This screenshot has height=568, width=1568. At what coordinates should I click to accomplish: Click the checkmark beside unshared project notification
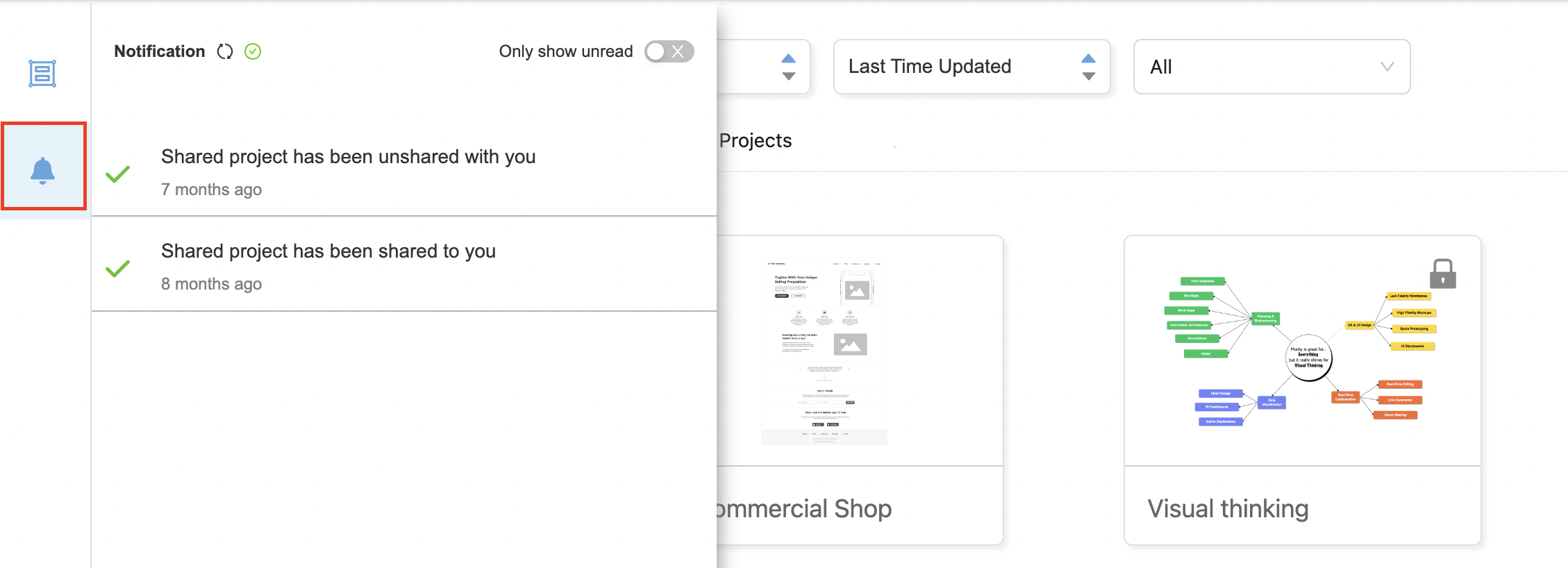(118, 174)
